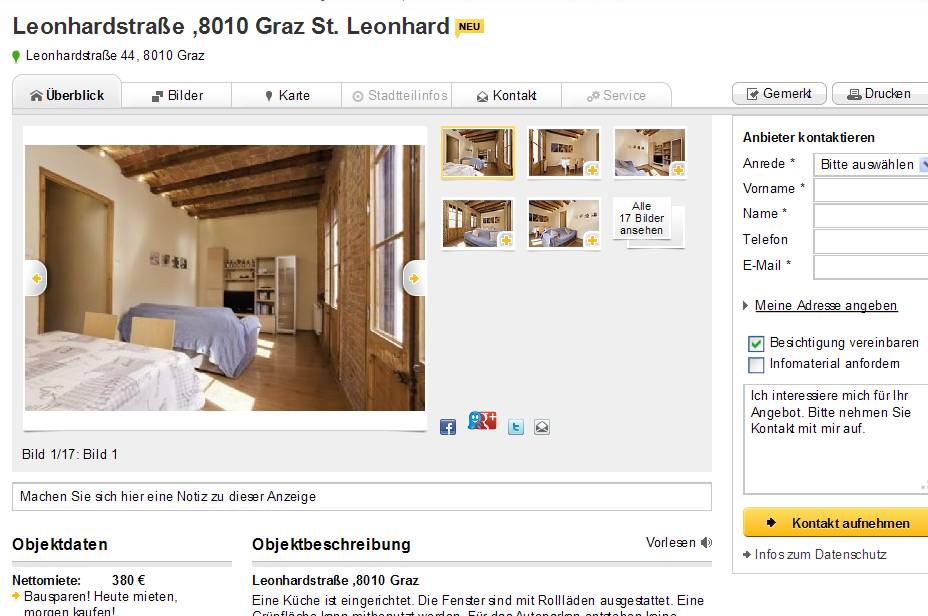This screenshot has width=928, height=616.
Task: Open the Karte tab
Action: point(287,95)
